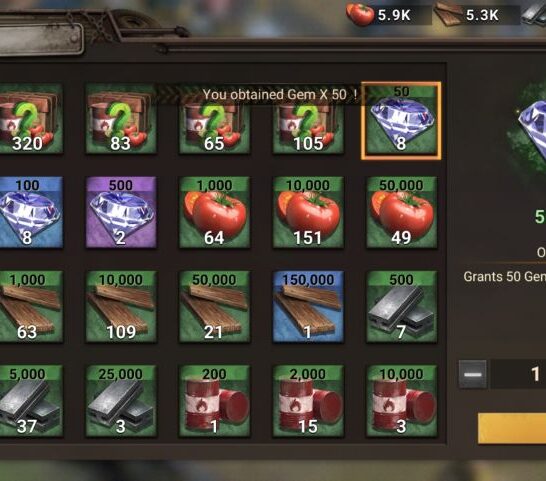Viewport: 546px width, 481px height.
Task: Pick the 10,000 fuel barrel item
Action: tap(401, 401)
